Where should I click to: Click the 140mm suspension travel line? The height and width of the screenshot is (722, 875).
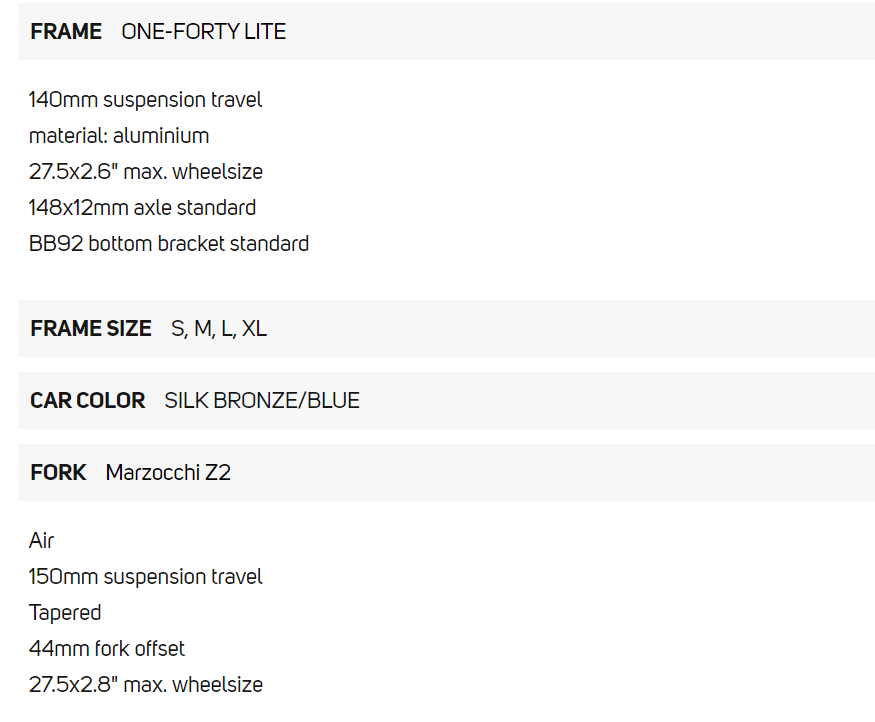coord(146,100)
